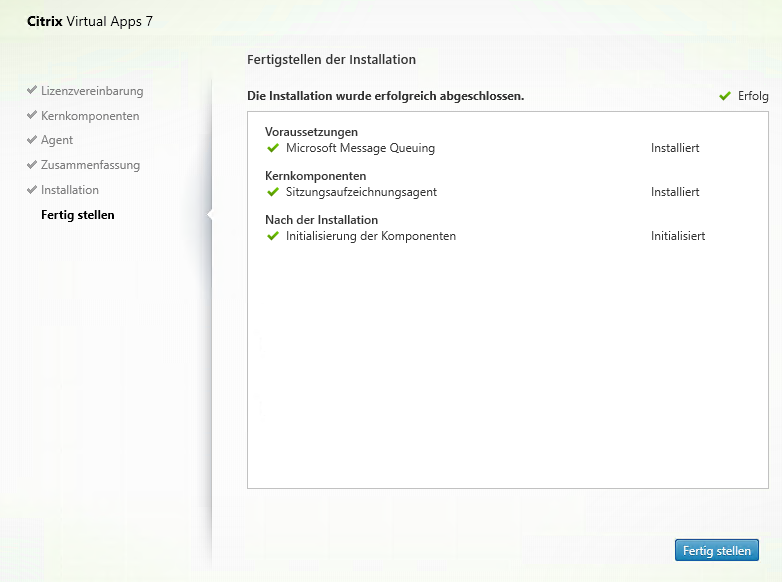Click the Citrix Virtual Apps 7 title
This screenshot has height=582, width=782.
[x=90, y=21]
